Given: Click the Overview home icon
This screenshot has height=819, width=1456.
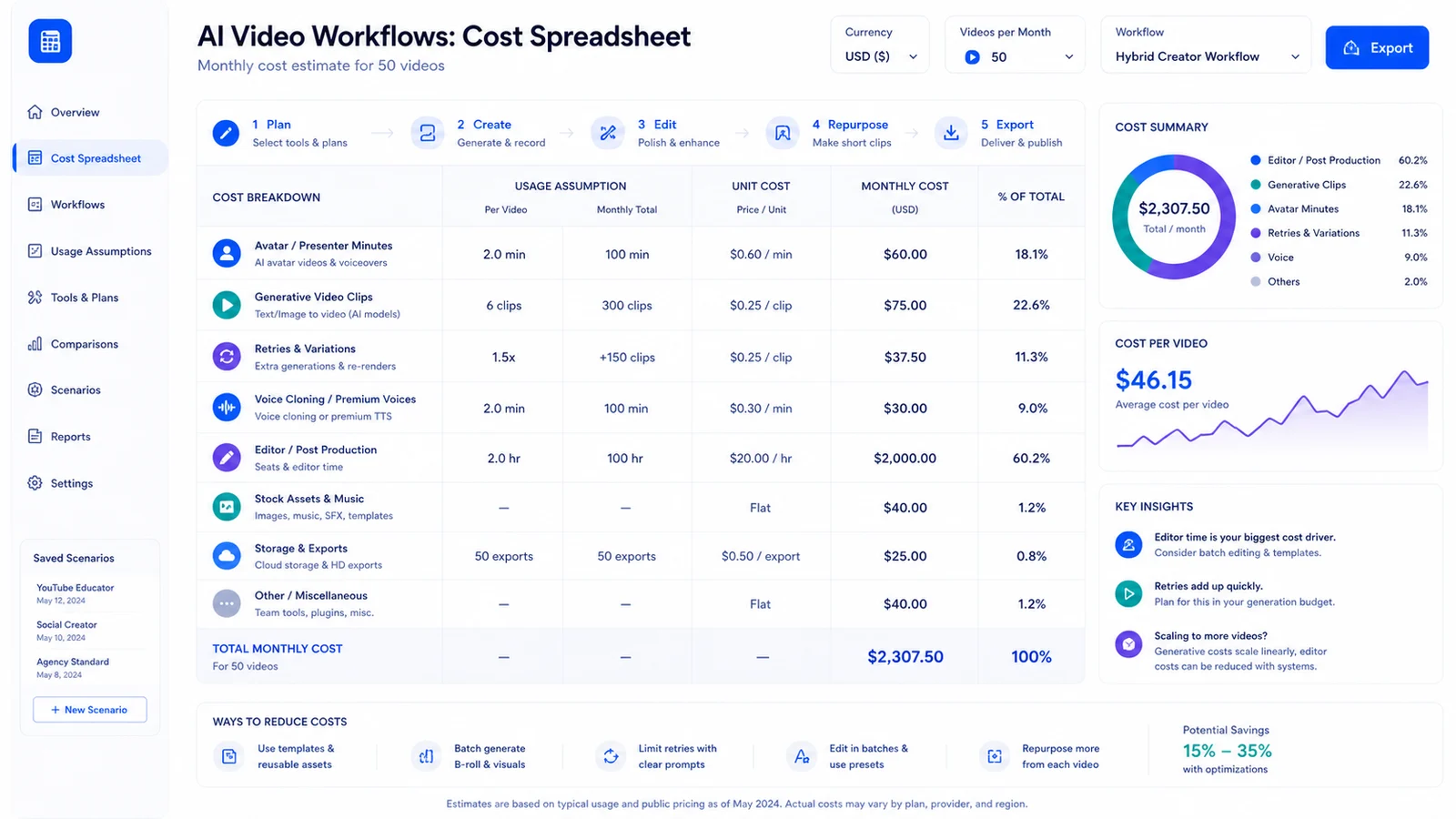Looking at the screenshot, I should (35, 112).
